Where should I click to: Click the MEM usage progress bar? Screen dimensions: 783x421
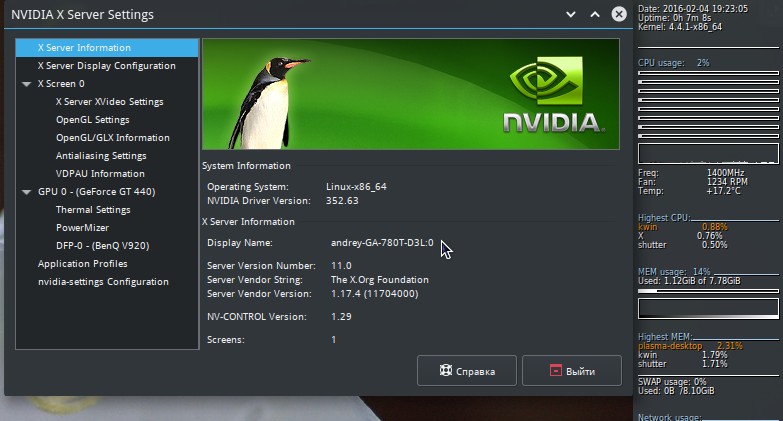click(708, 291)
